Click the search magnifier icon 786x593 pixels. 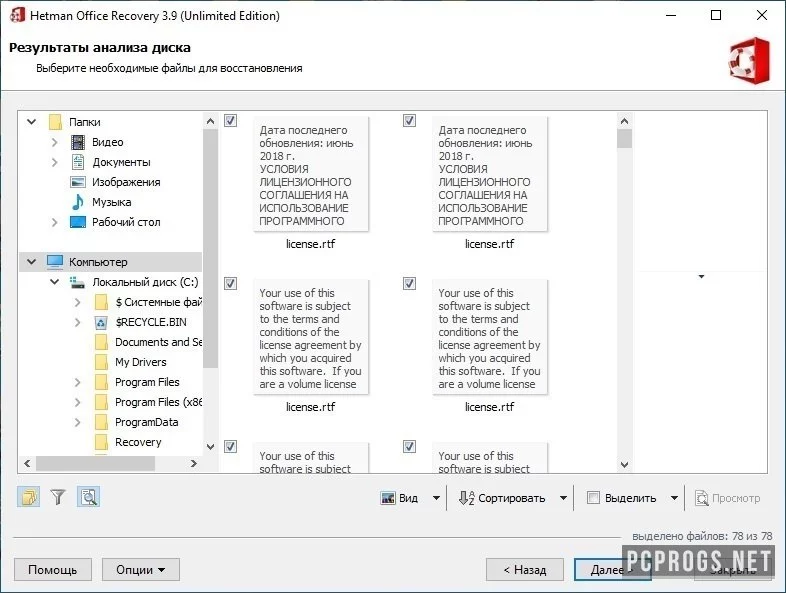point(88,497)
